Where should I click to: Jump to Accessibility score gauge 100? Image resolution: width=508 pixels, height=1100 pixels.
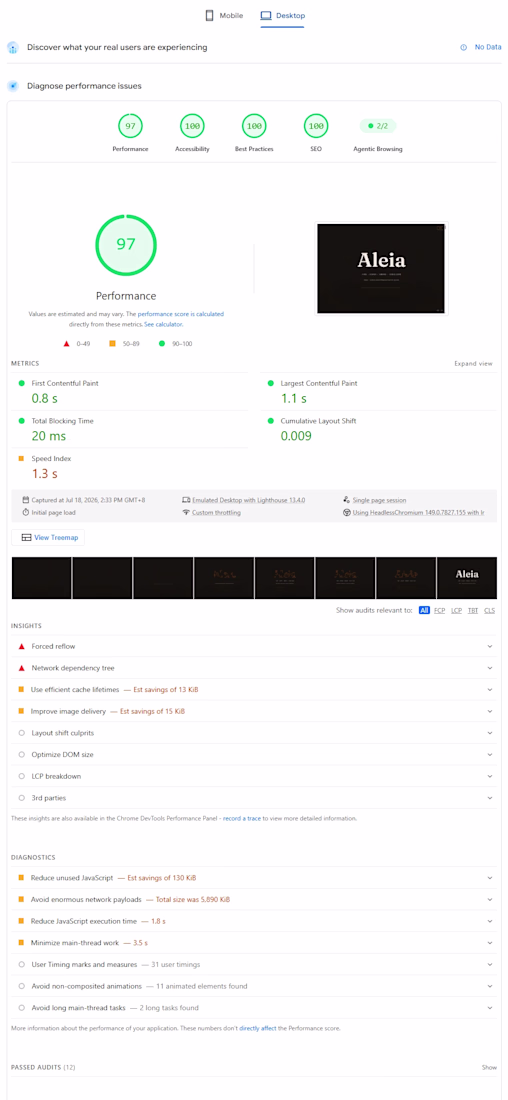click(x=192, y=126)
